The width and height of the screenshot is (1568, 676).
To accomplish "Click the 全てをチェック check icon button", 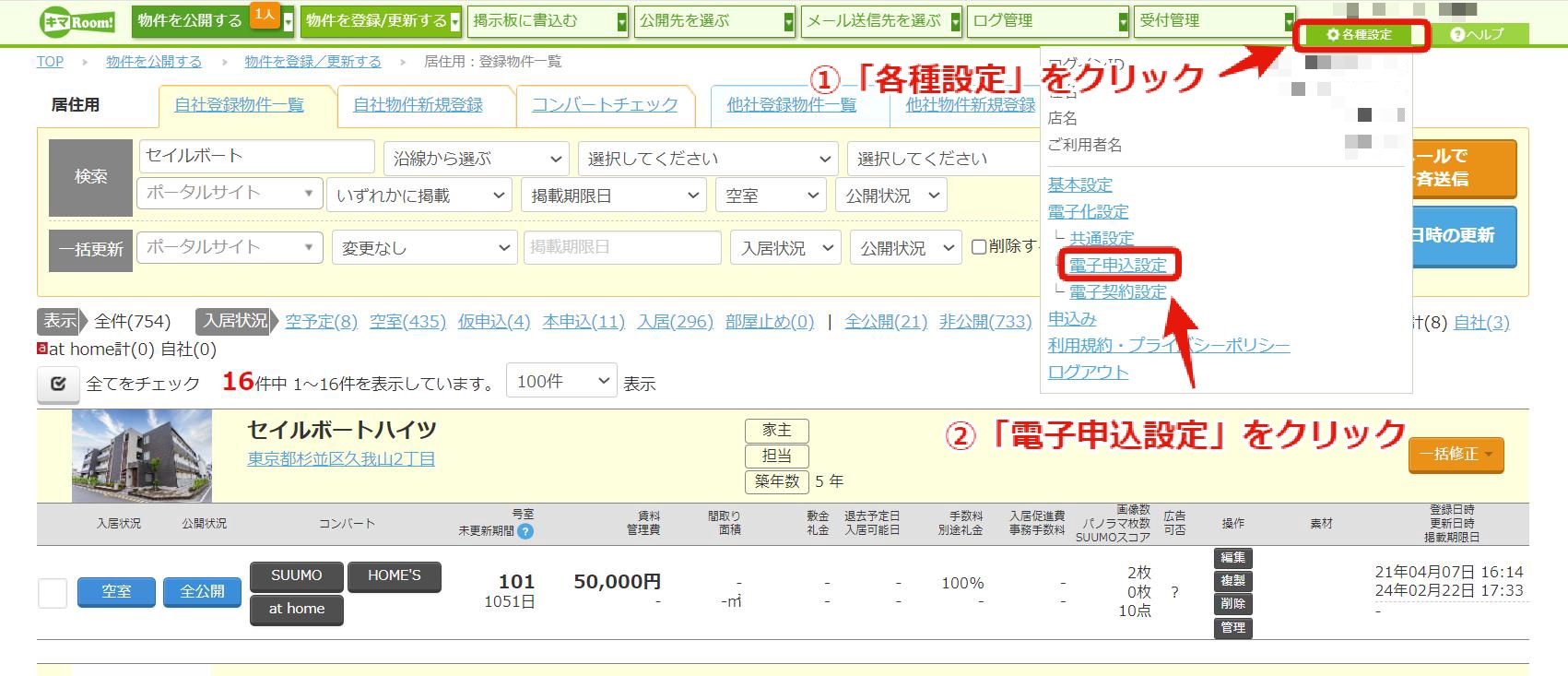I will [58, 384].
